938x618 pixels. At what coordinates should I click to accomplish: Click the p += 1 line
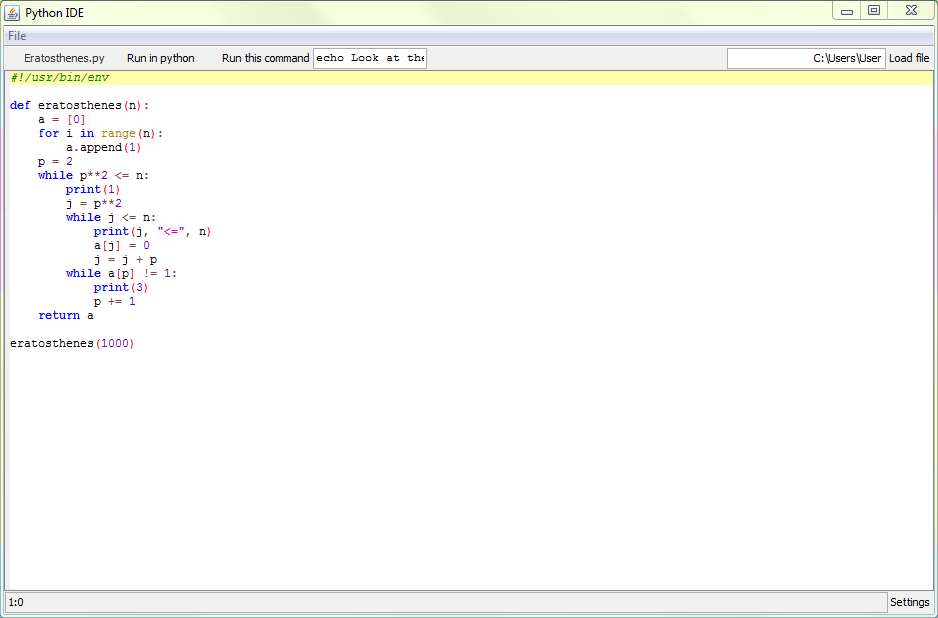tap(114, 301)
